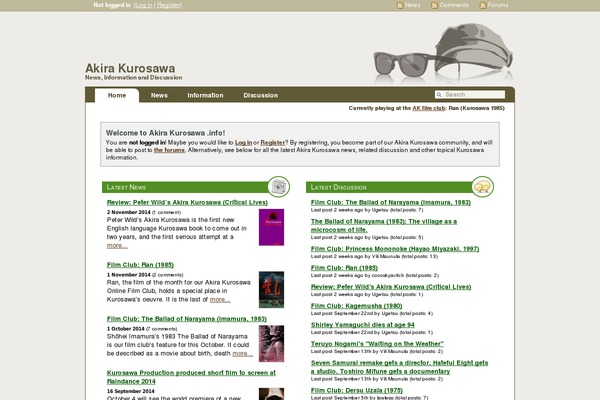Image resolution: width=600 pixels, height=400 pixels.
Task: Open 'the forums' link in welcome box
Action: [x=169, y=150]
